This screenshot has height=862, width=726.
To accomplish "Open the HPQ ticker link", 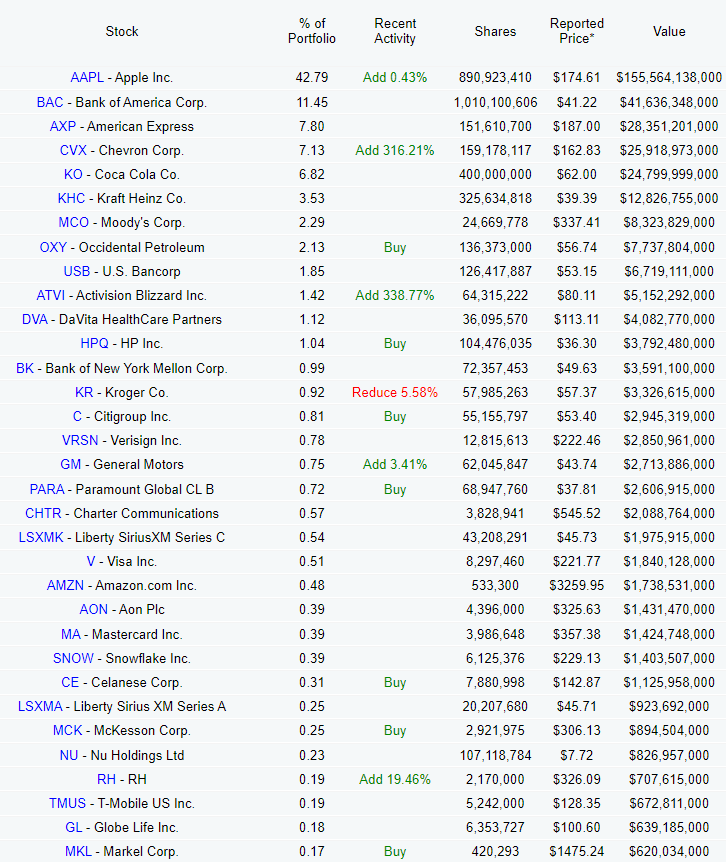I will point(95,344).
